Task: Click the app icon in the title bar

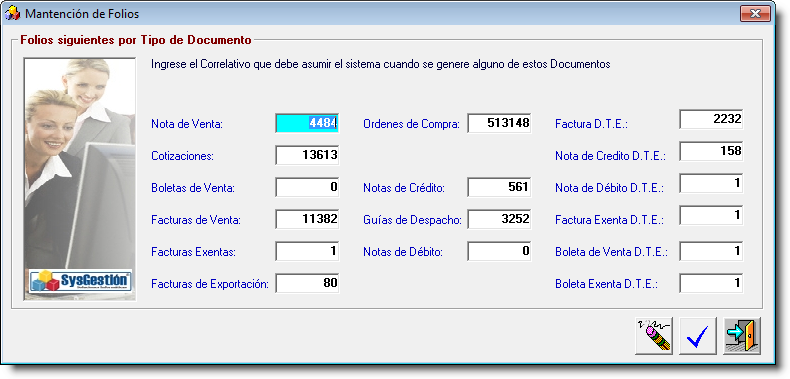Action: [12, 14]
